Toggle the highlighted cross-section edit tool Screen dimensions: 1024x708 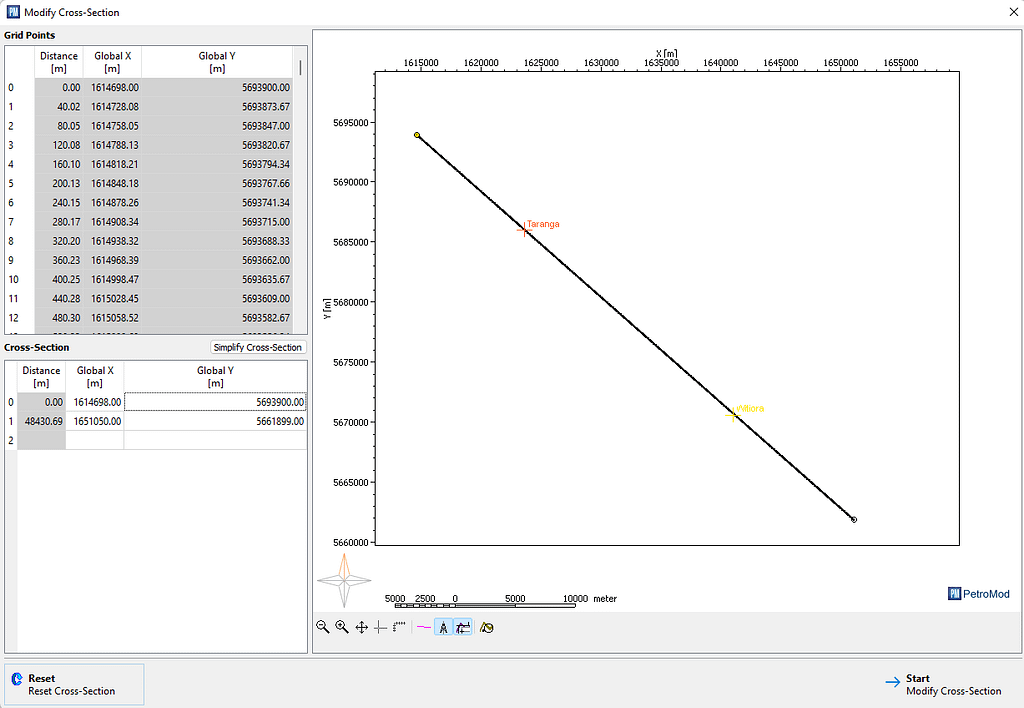(x=463, y=627)
